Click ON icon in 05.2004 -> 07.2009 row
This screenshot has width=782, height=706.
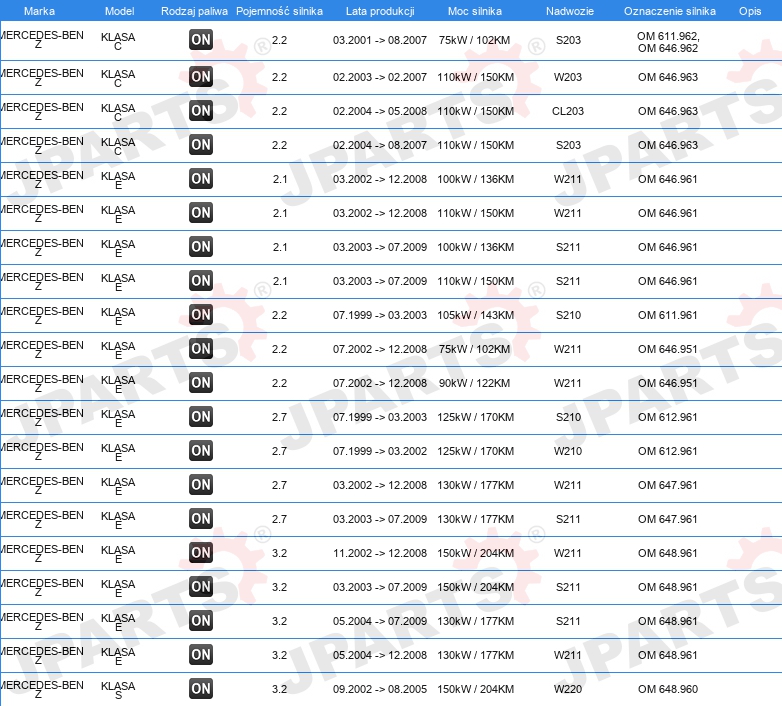coord(201,621)
